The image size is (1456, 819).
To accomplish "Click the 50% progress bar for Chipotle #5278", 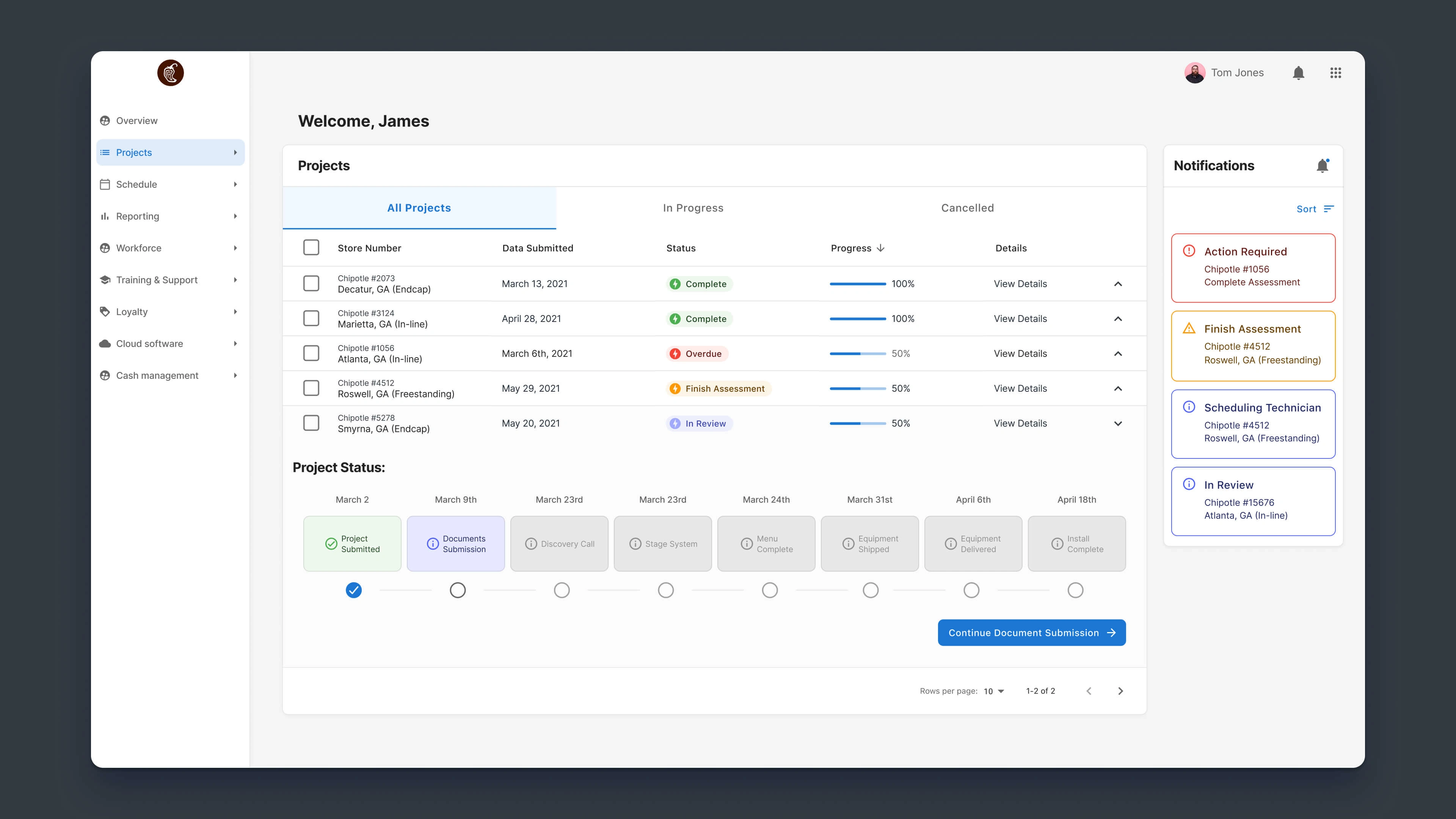I will tap(858, 424).
